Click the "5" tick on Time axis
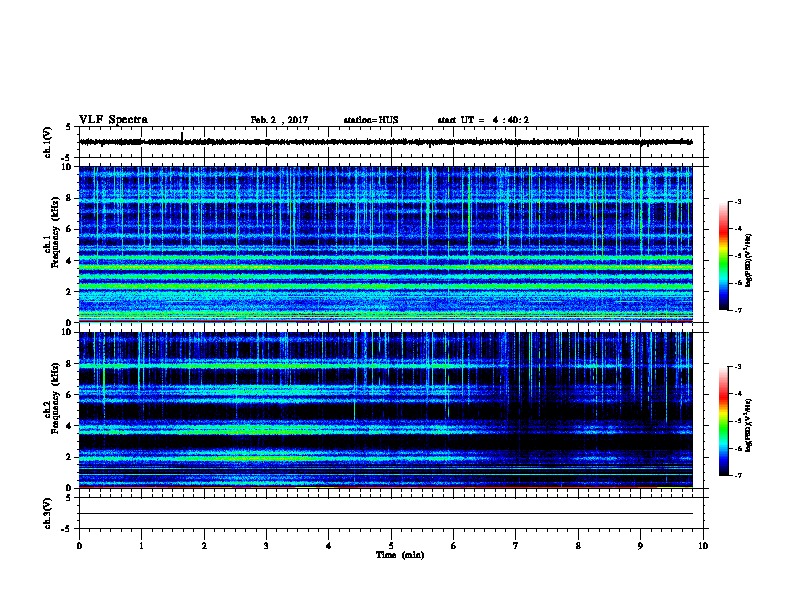 coord(391,546)
